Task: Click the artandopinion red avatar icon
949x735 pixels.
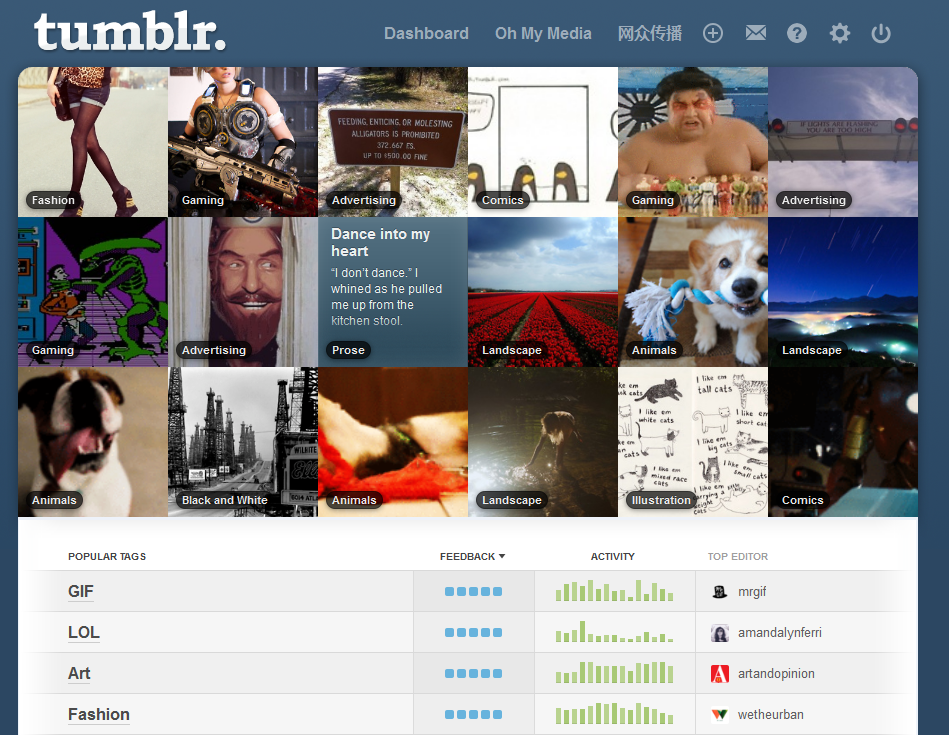Action: [720, 673]
